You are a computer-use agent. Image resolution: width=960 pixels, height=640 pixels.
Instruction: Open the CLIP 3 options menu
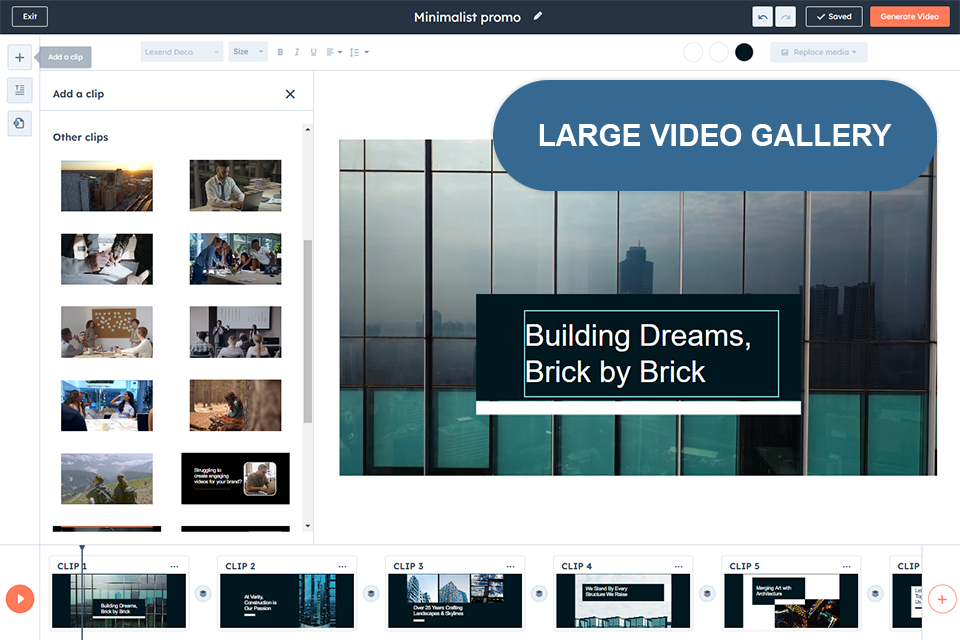tap(511, 566)
